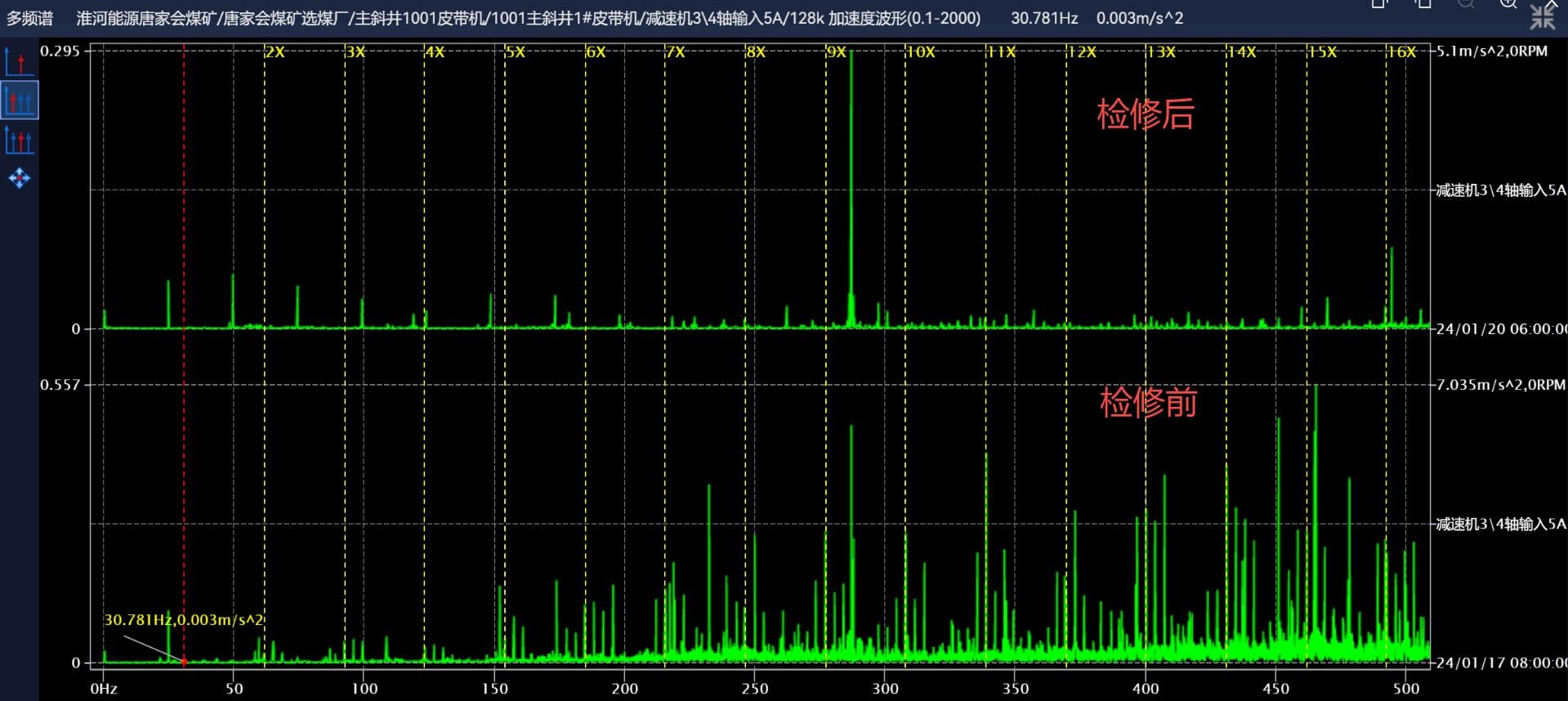The image size is (1568, 701).
Task: Select the sideband cursor tool
Action: tap(19, 141)
